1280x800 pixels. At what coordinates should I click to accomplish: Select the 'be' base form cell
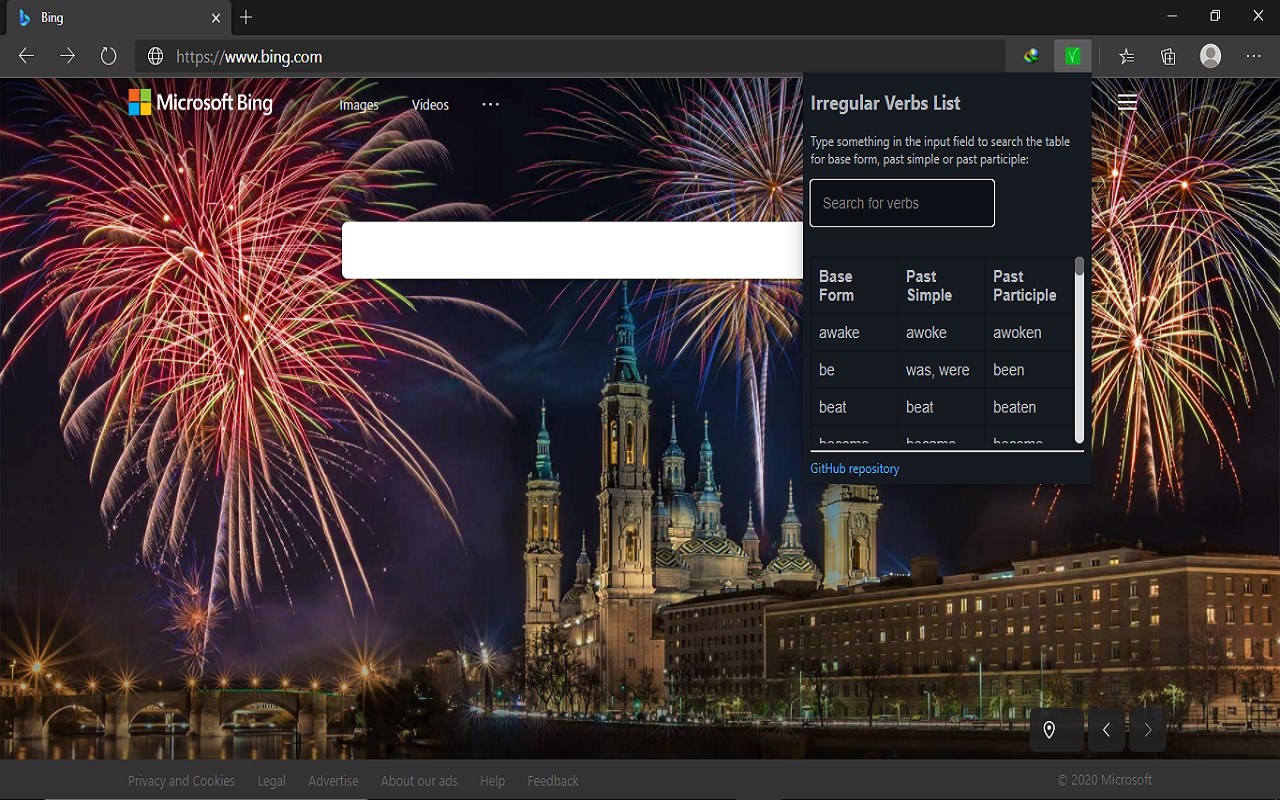[x=854, y=370]
